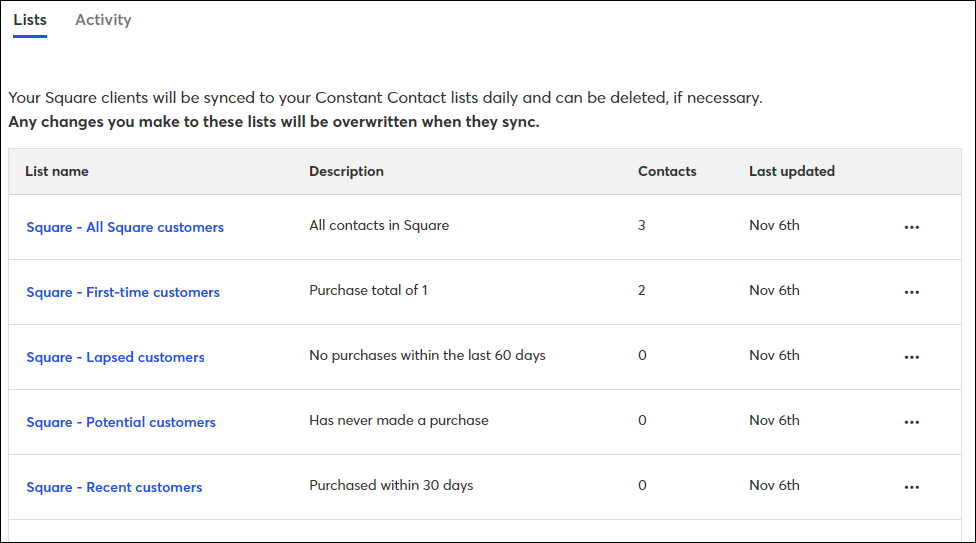Click contact count 0 for Potential customers
The width and height of the screenshot is (976, 543).
642,420
